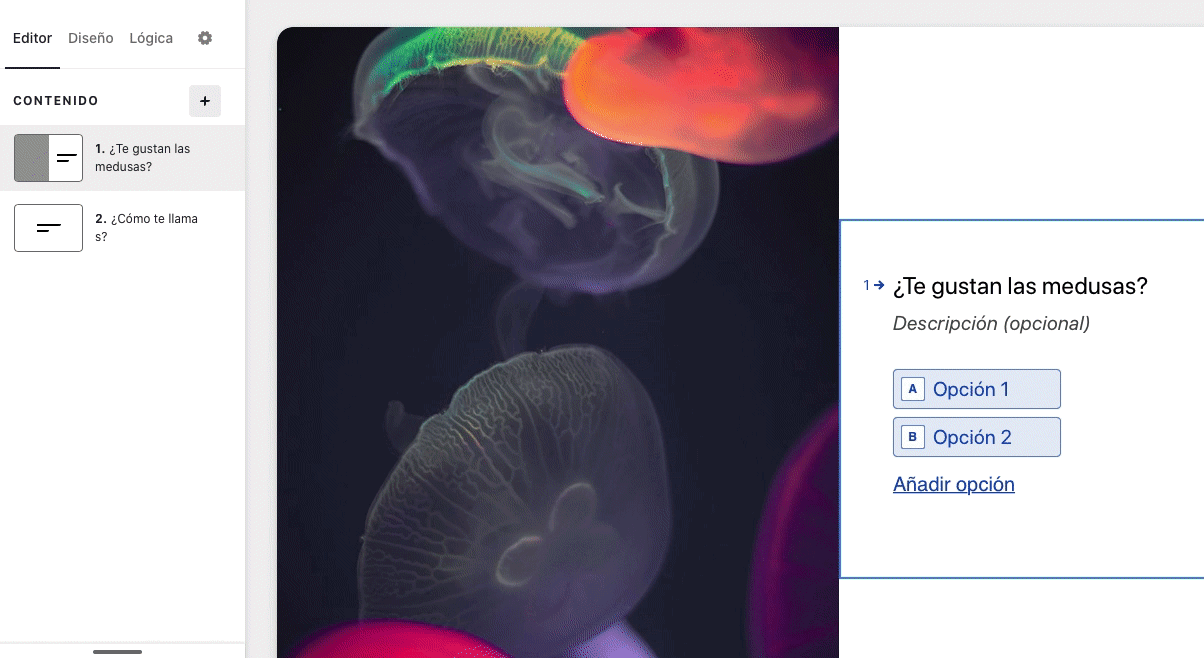The height and width of the screenshot is (658, 1204).
Task: Switch to the Diseño tab
Action: click(91, 38)
